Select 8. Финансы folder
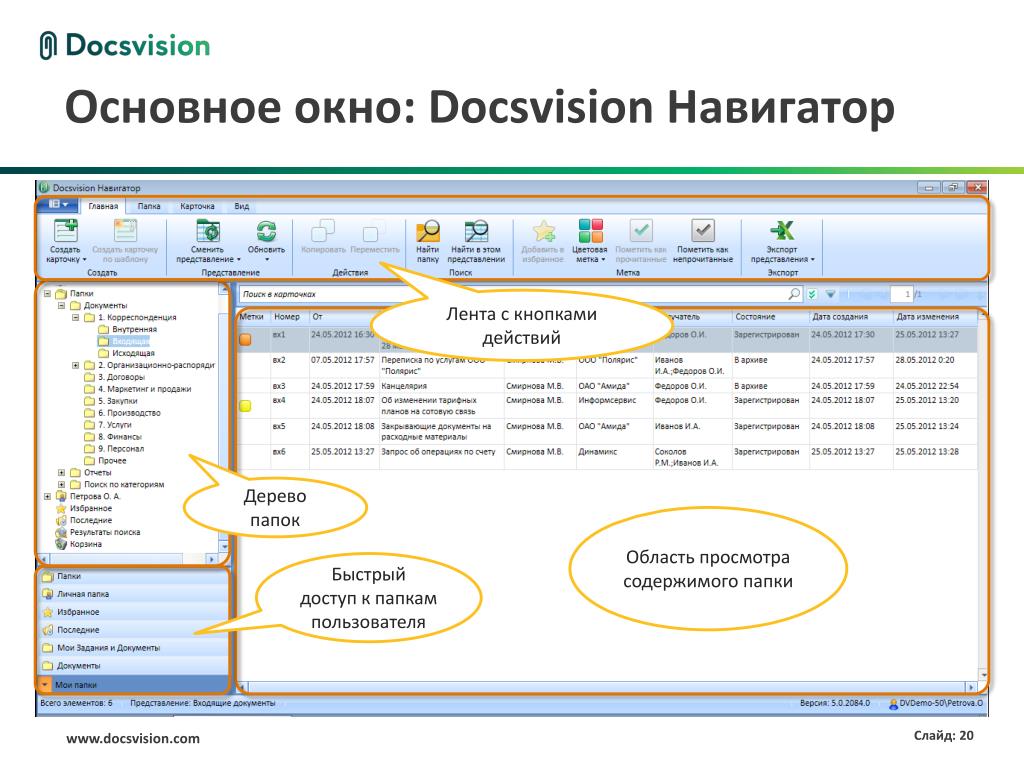This screenshot has width=1024, height=768. tap(120, 436)
